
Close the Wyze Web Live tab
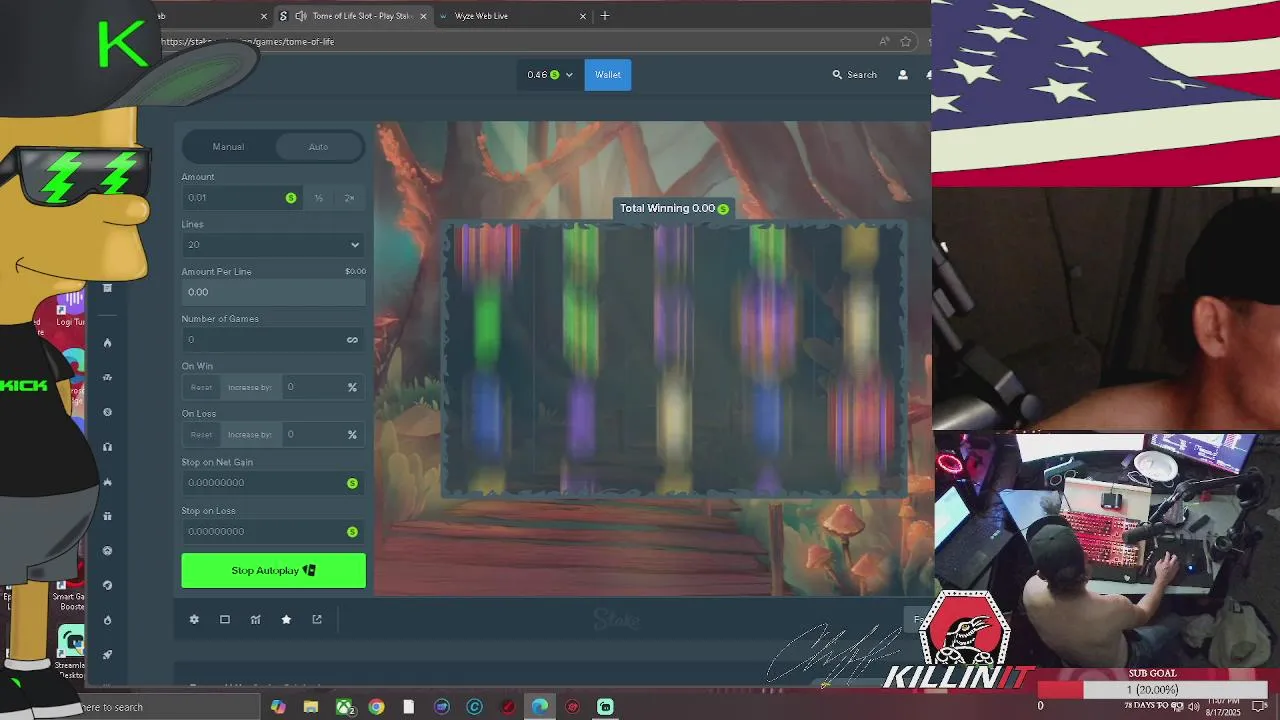coord(581,16)
